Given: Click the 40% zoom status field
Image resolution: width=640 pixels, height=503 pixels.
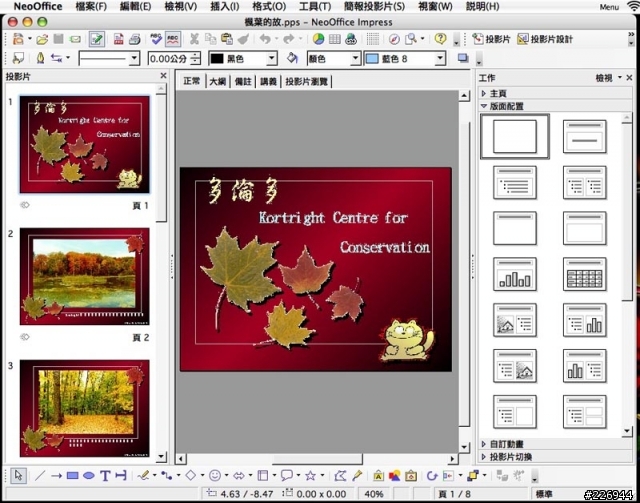Looking at the screenshot, I should tap(373, 494).
